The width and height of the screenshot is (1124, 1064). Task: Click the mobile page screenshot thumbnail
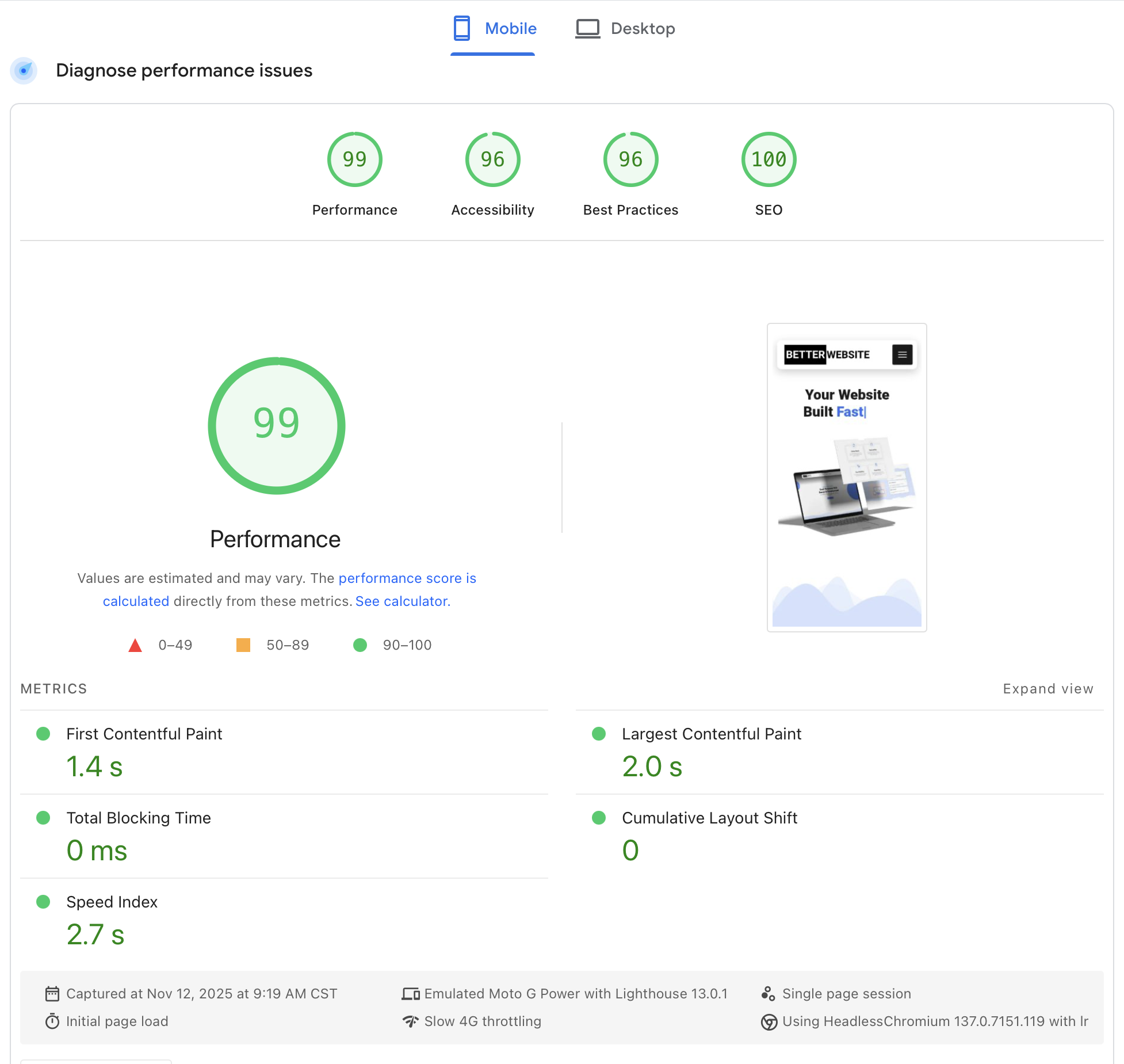846,478
